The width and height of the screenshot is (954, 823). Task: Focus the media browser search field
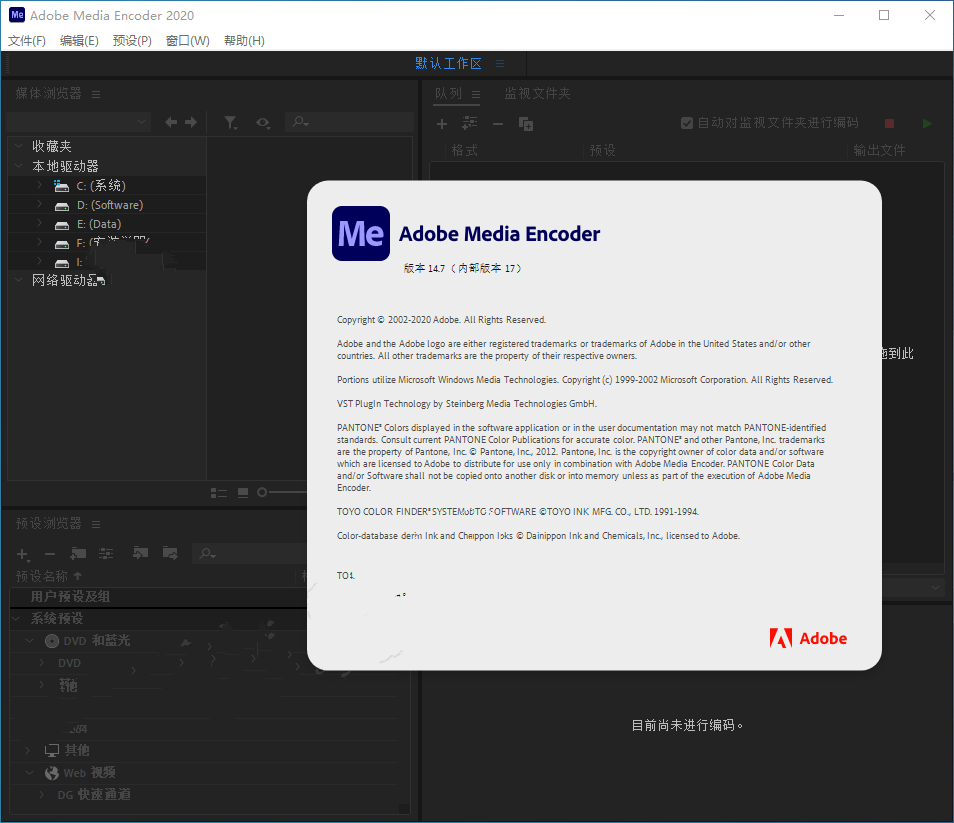click(x=350, y=122)
